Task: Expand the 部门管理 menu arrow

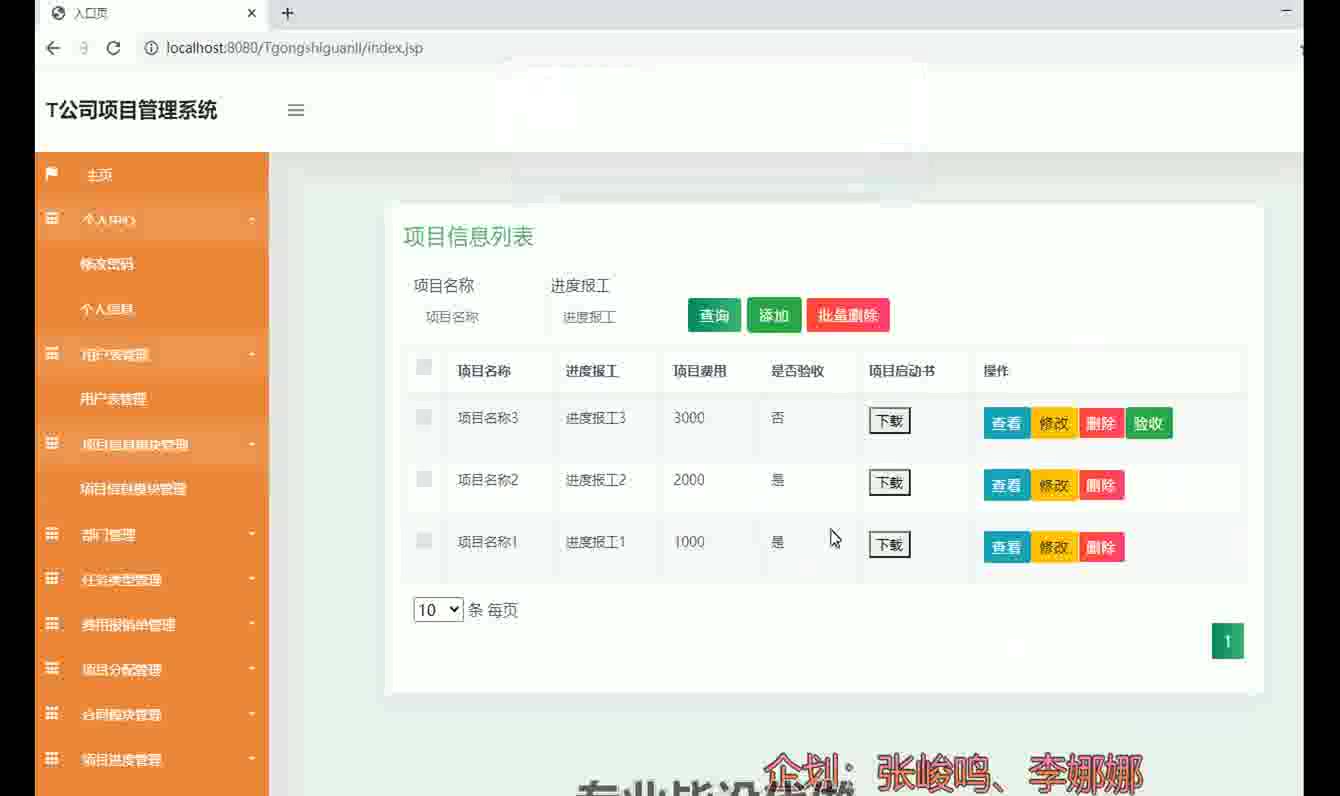Action: pos(252,535)
